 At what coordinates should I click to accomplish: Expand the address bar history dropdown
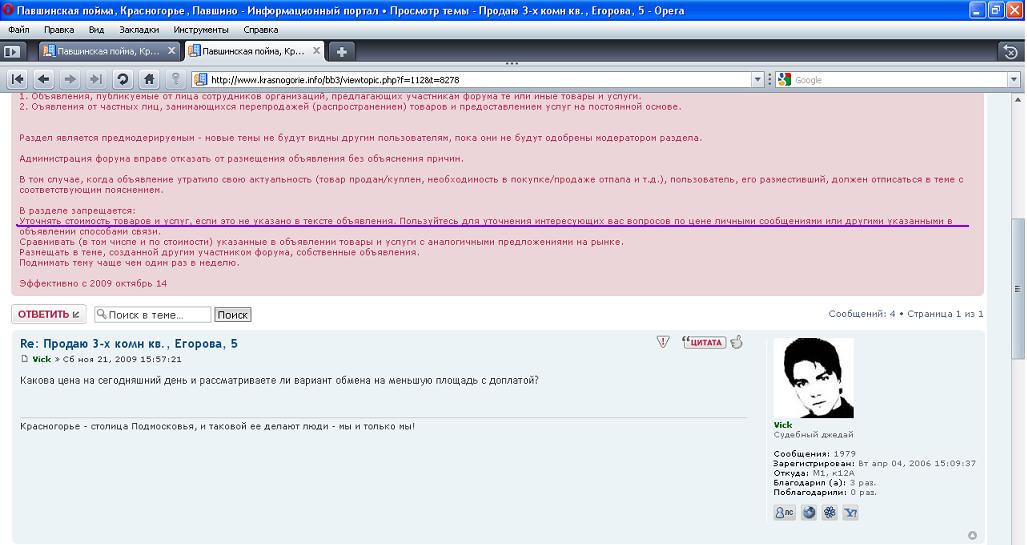coord(757,80)
